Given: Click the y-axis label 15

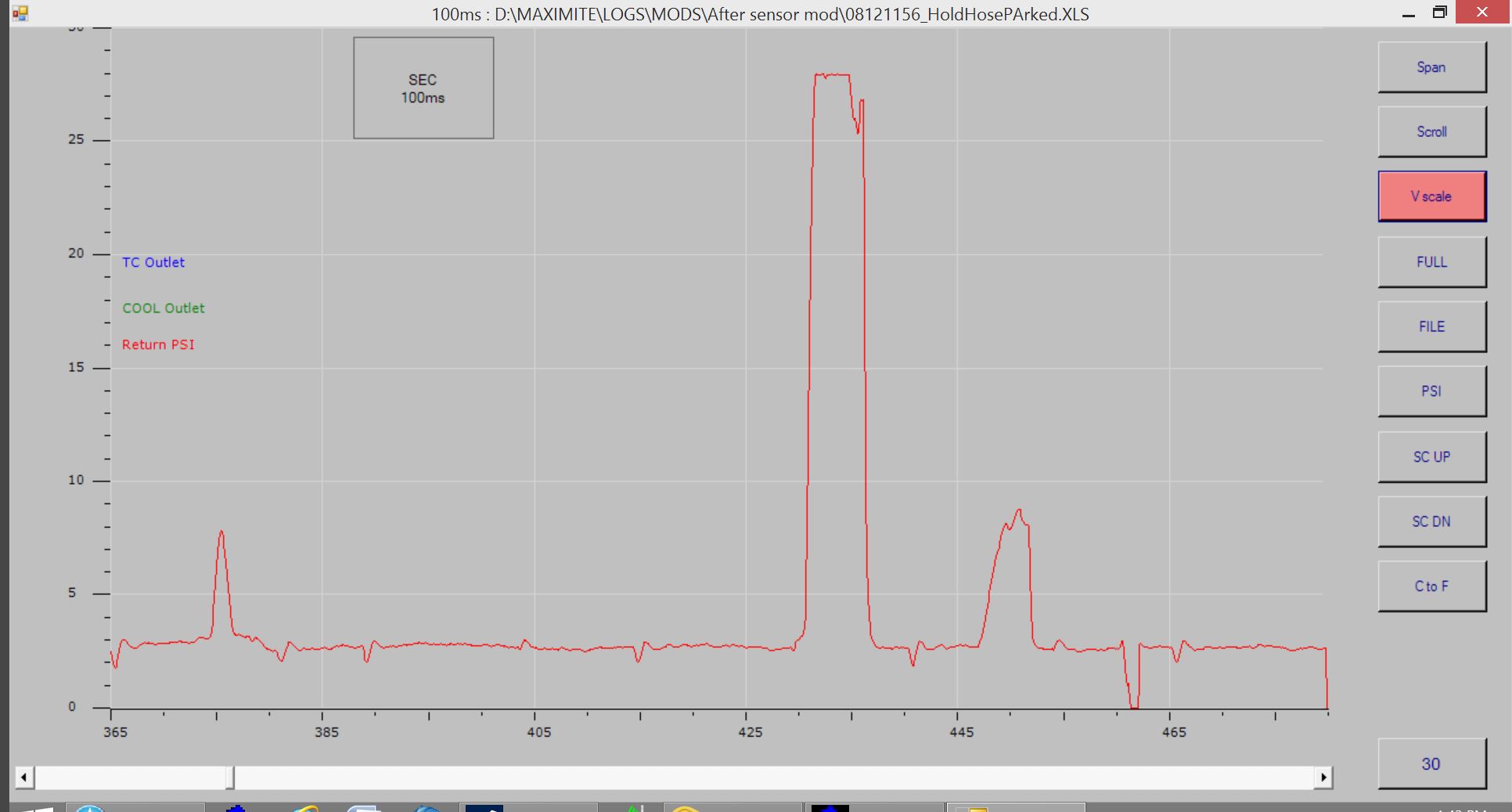Looking at the screenshot, I should 76,366.
